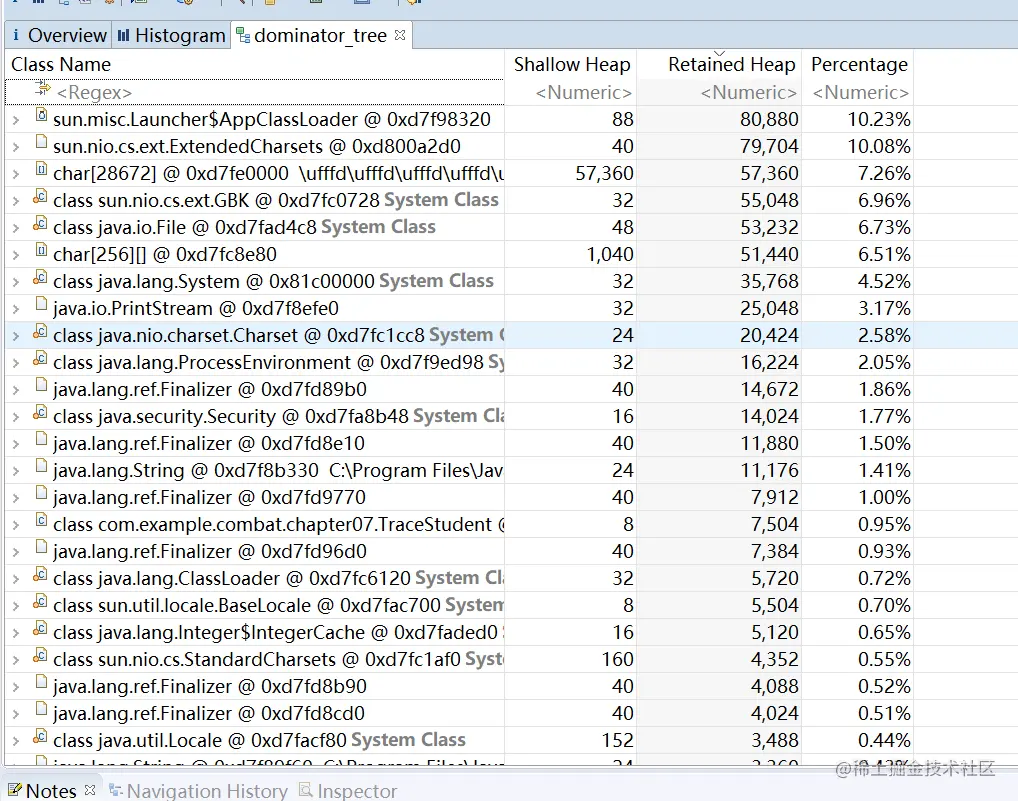Expand sun.misc.Launcher$AppClassLoader row

(x=16, y=119)
